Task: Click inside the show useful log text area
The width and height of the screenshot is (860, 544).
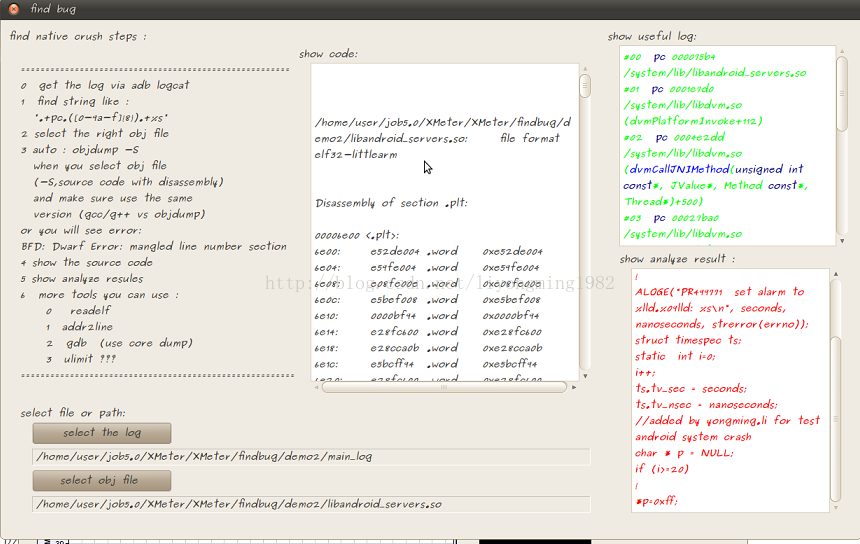Action: coord(725,145)
